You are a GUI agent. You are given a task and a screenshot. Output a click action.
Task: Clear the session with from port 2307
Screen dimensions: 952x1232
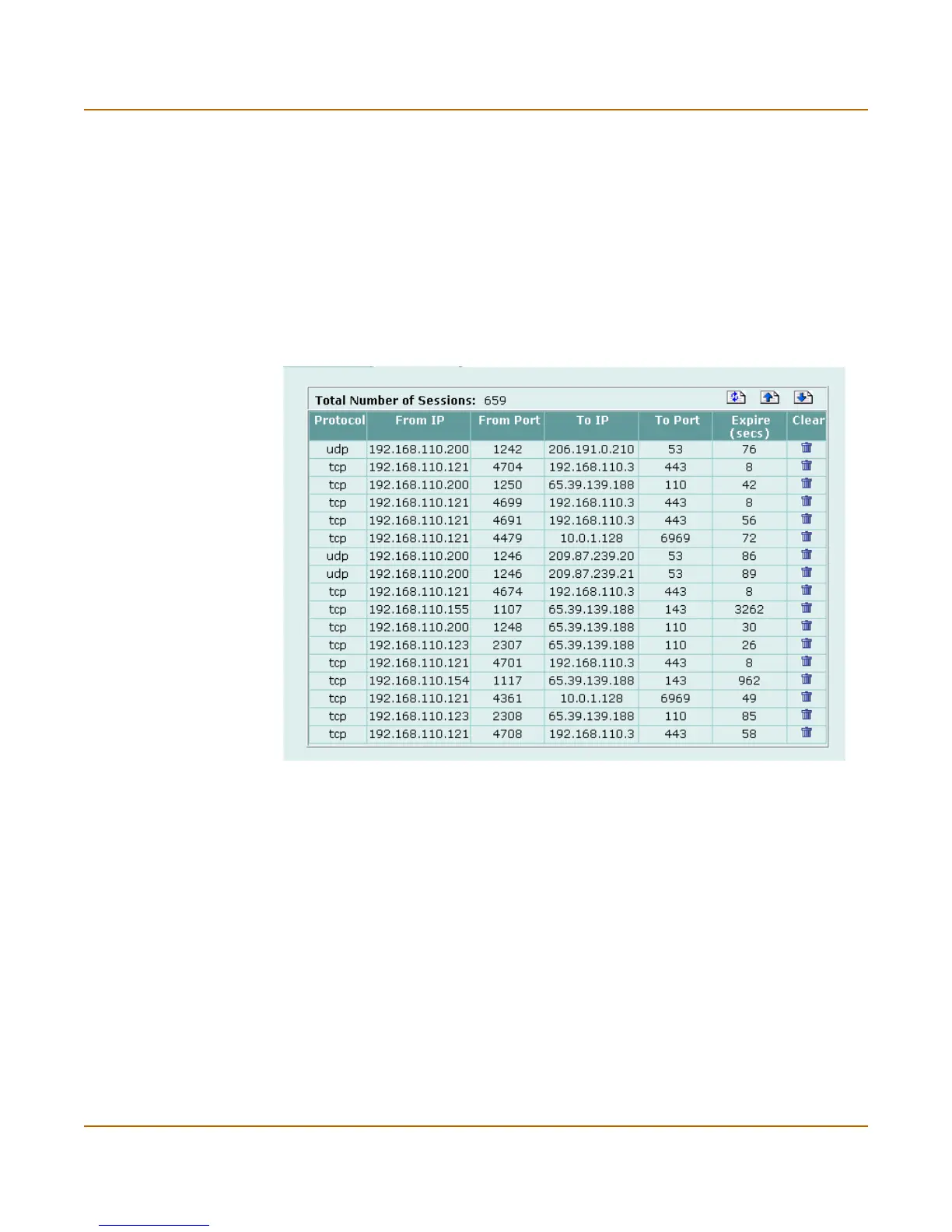tap(807, 645)
